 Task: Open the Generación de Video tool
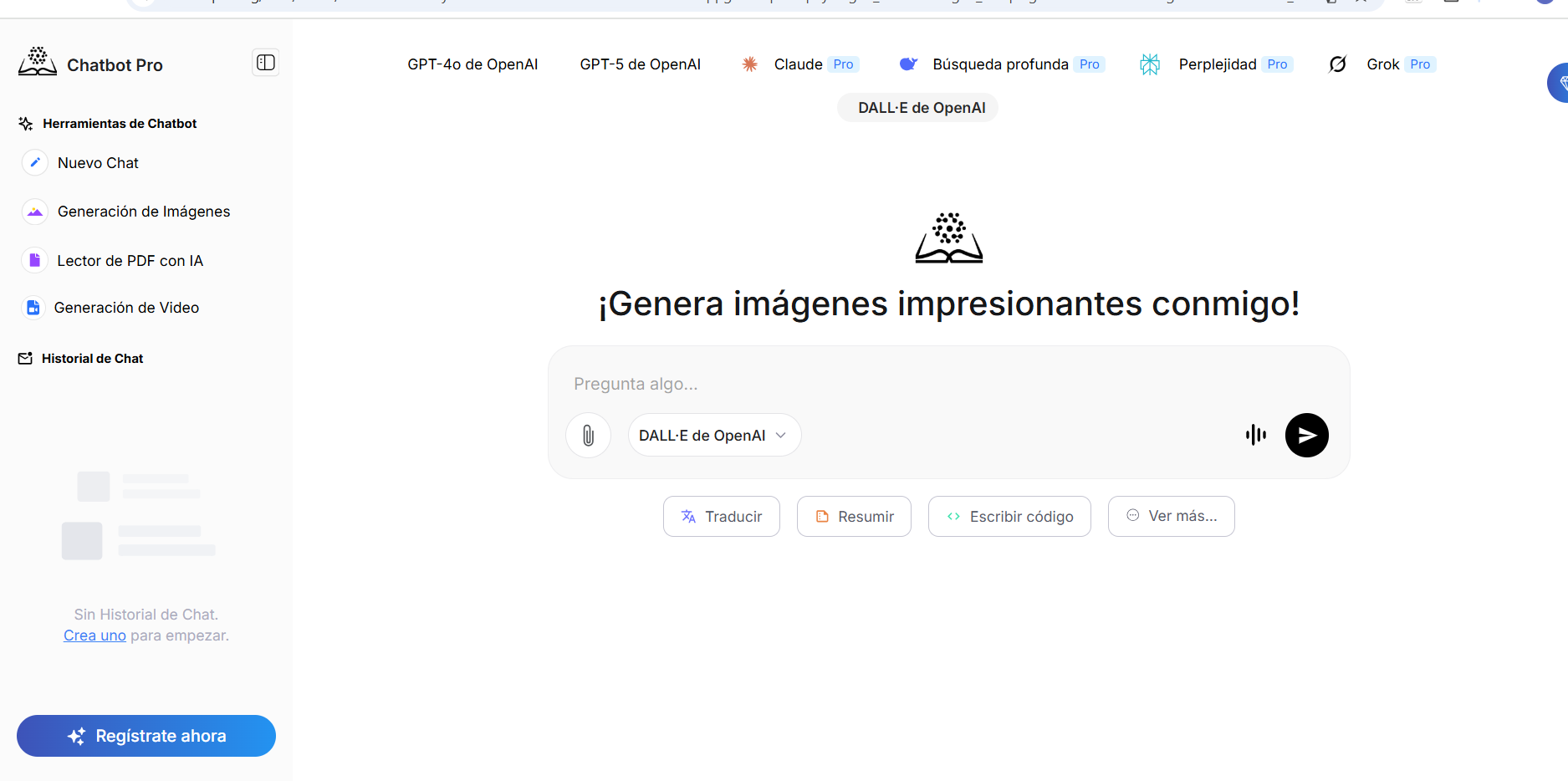coord(126,308)
